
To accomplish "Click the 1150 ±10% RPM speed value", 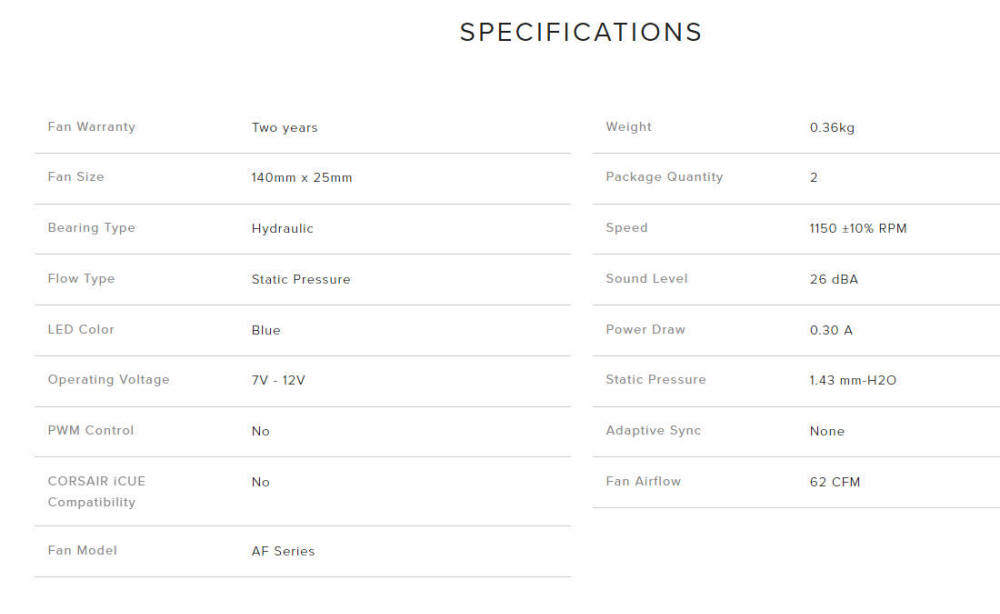I will 858,229.
